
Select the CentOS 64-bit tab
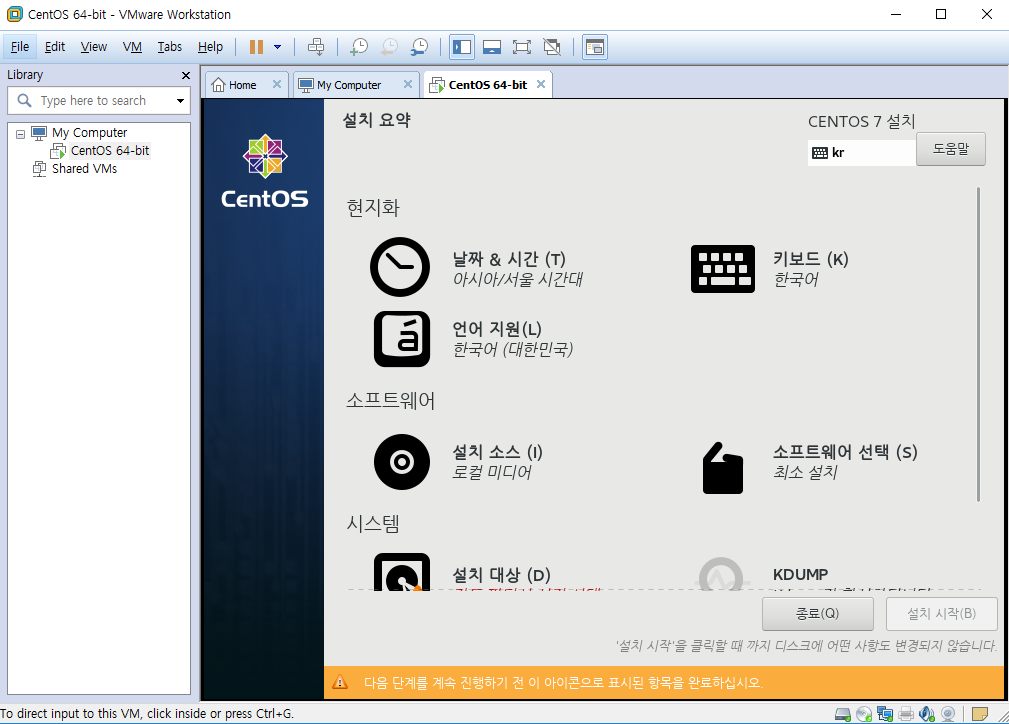pos(487,85)
